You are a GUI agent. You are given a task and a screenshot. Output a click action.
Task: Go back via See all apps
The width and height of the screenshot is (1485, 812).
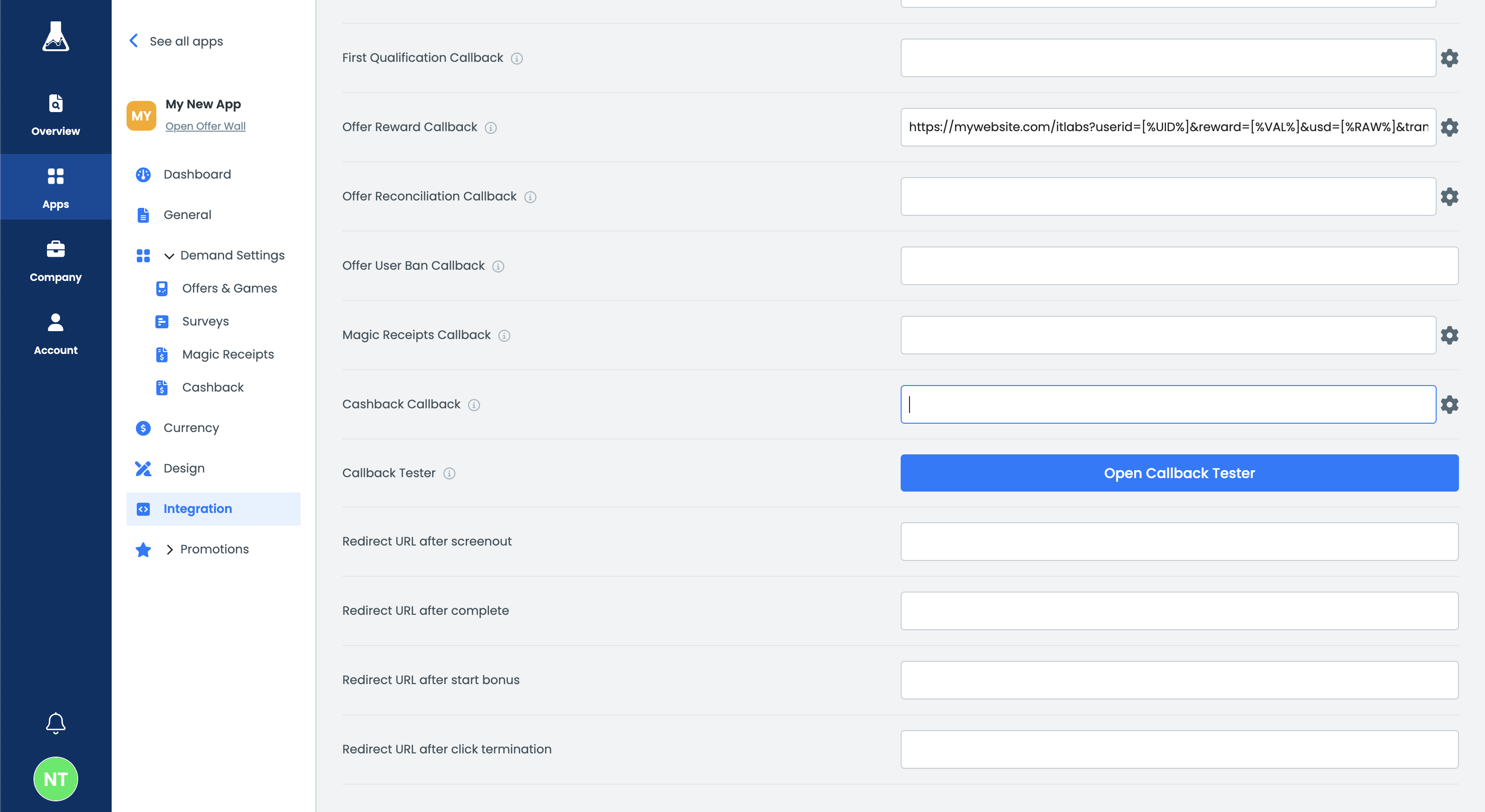tap(186, 41)
